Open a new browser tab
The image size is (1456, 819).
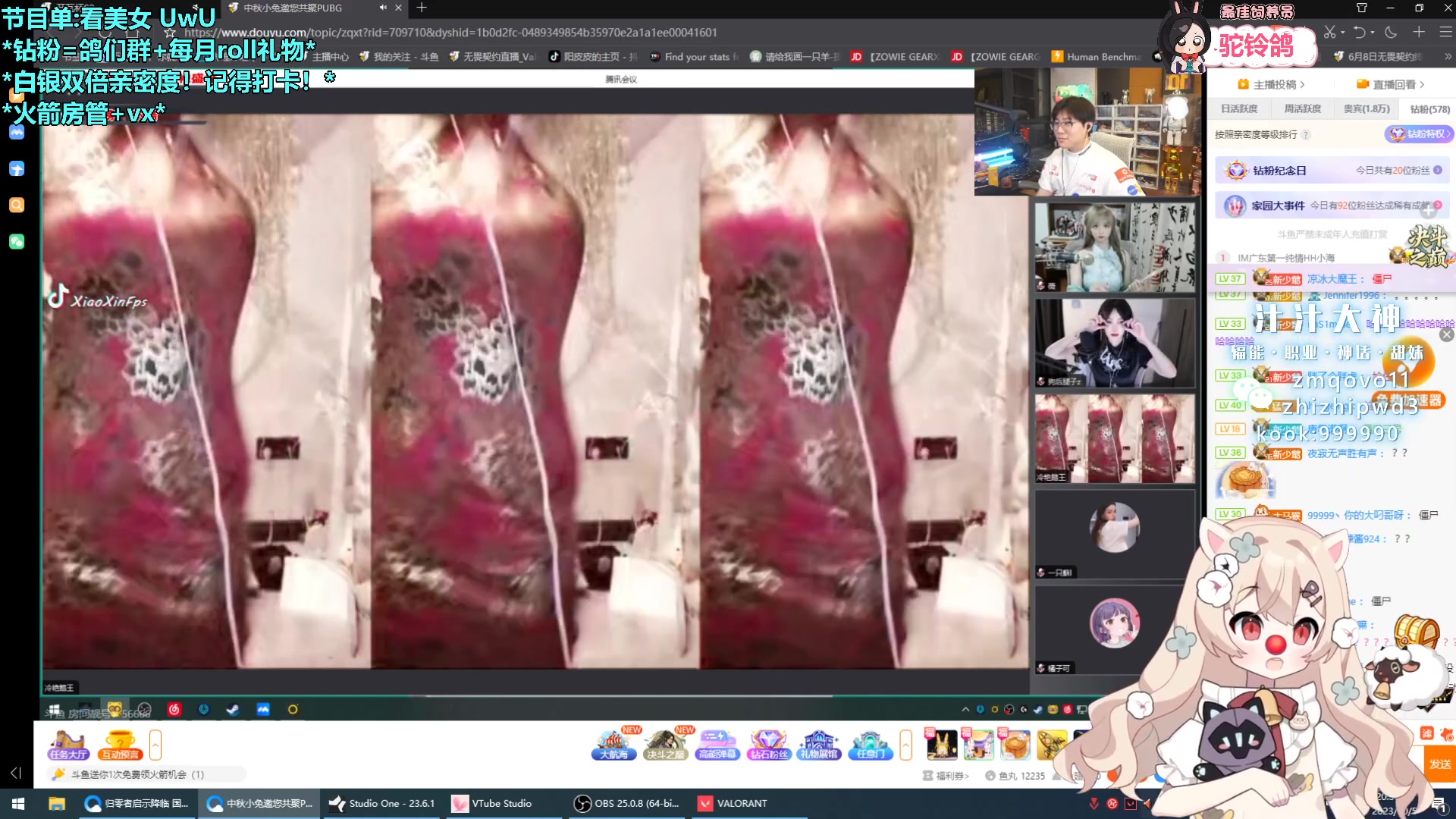pyautogui.click(x=422, y=8)
